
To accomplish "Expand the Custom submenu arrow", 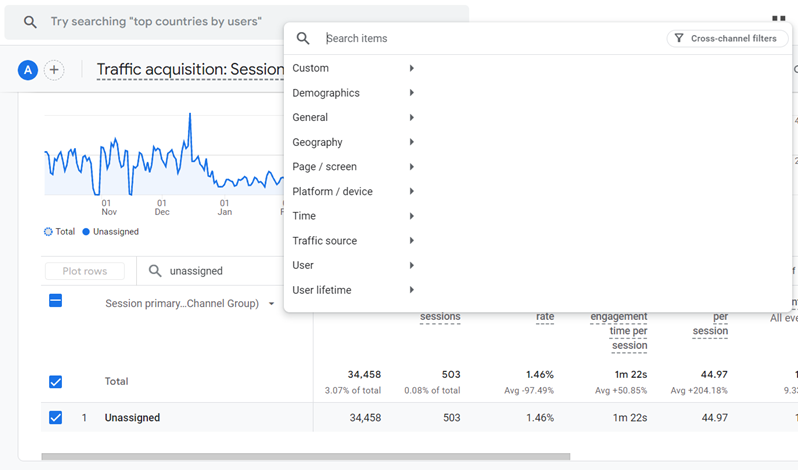I will tap(411, 68).
